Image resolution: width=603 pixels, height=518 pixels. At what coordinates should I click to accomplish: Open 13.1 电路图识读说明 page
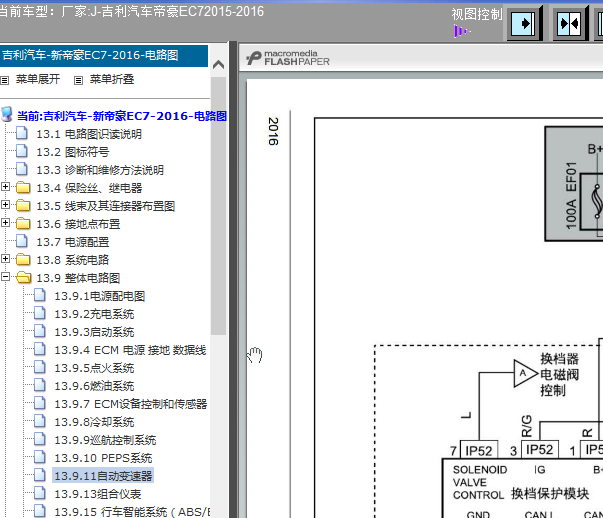point(89,134)
